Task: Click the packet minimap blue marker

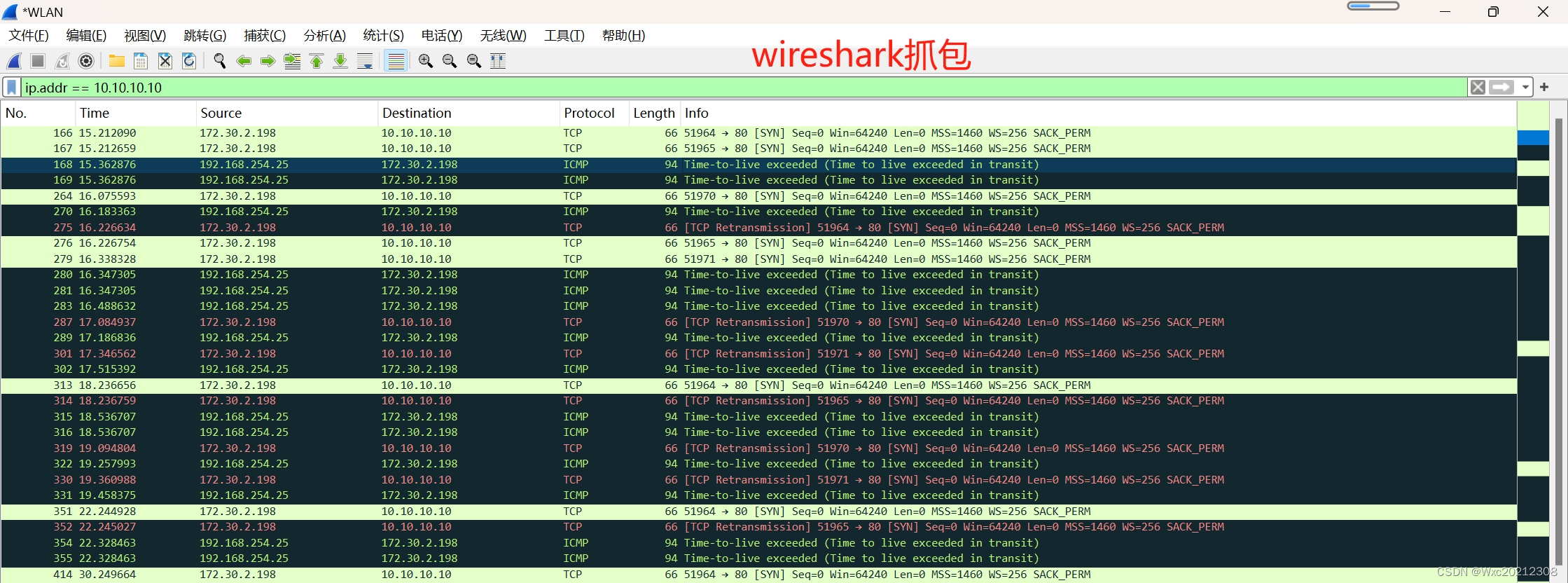Action: (1533, 137)
